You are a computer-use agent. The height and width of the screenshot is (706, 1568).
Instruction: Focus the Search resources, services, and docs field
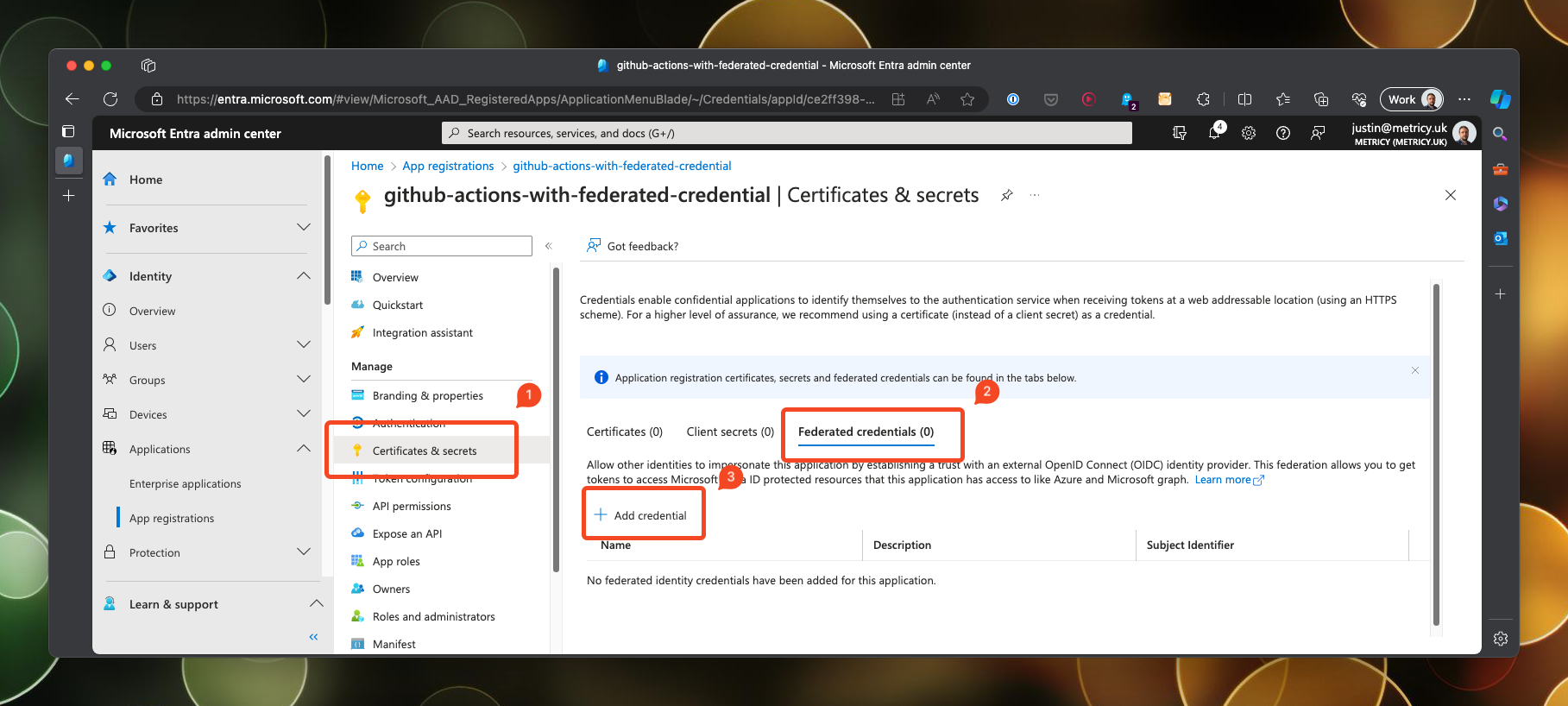(787, 133)
